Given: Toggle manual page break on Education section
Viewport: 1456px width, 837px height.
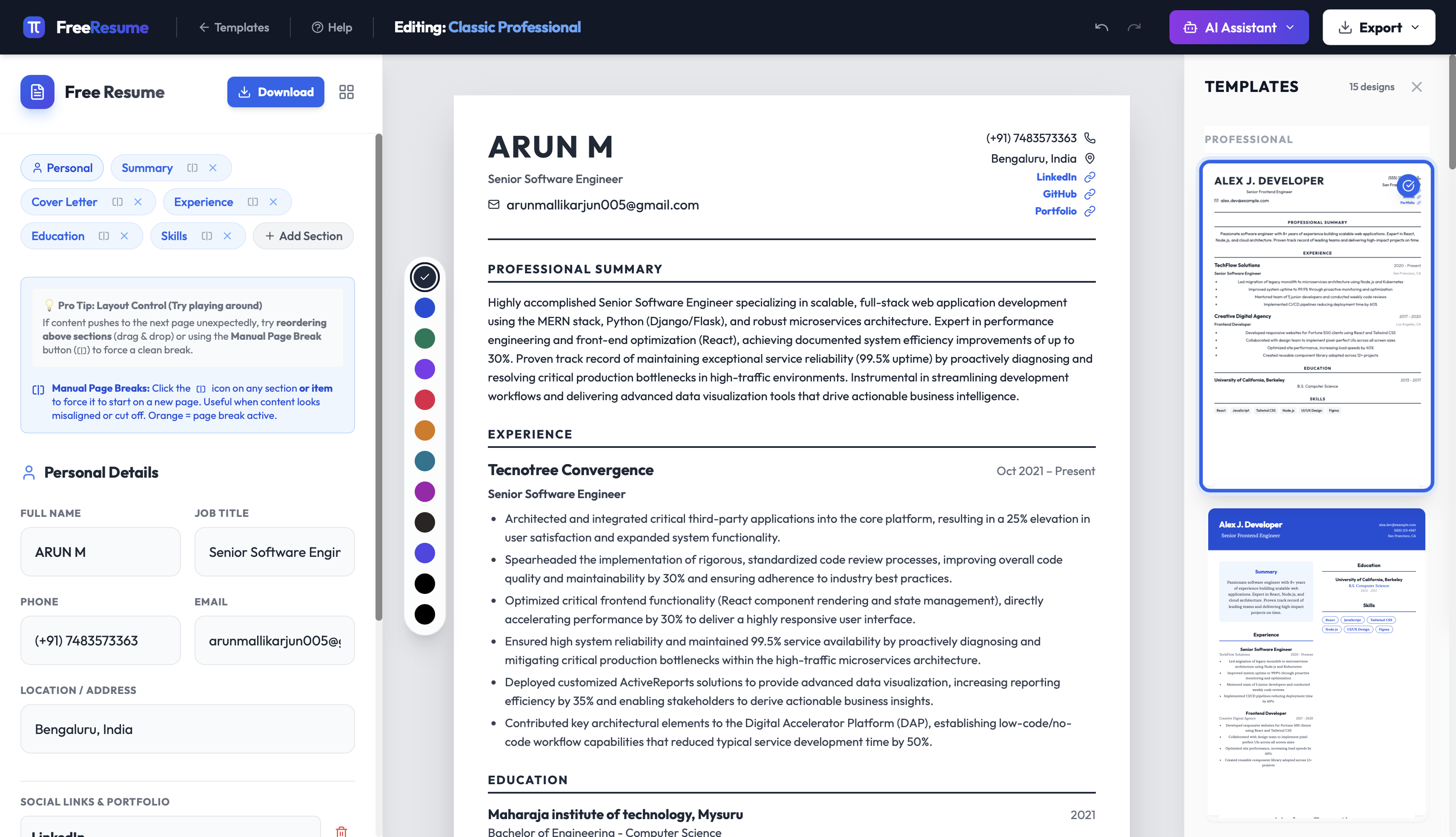Looking at the screenshot, I should (104, 236).
